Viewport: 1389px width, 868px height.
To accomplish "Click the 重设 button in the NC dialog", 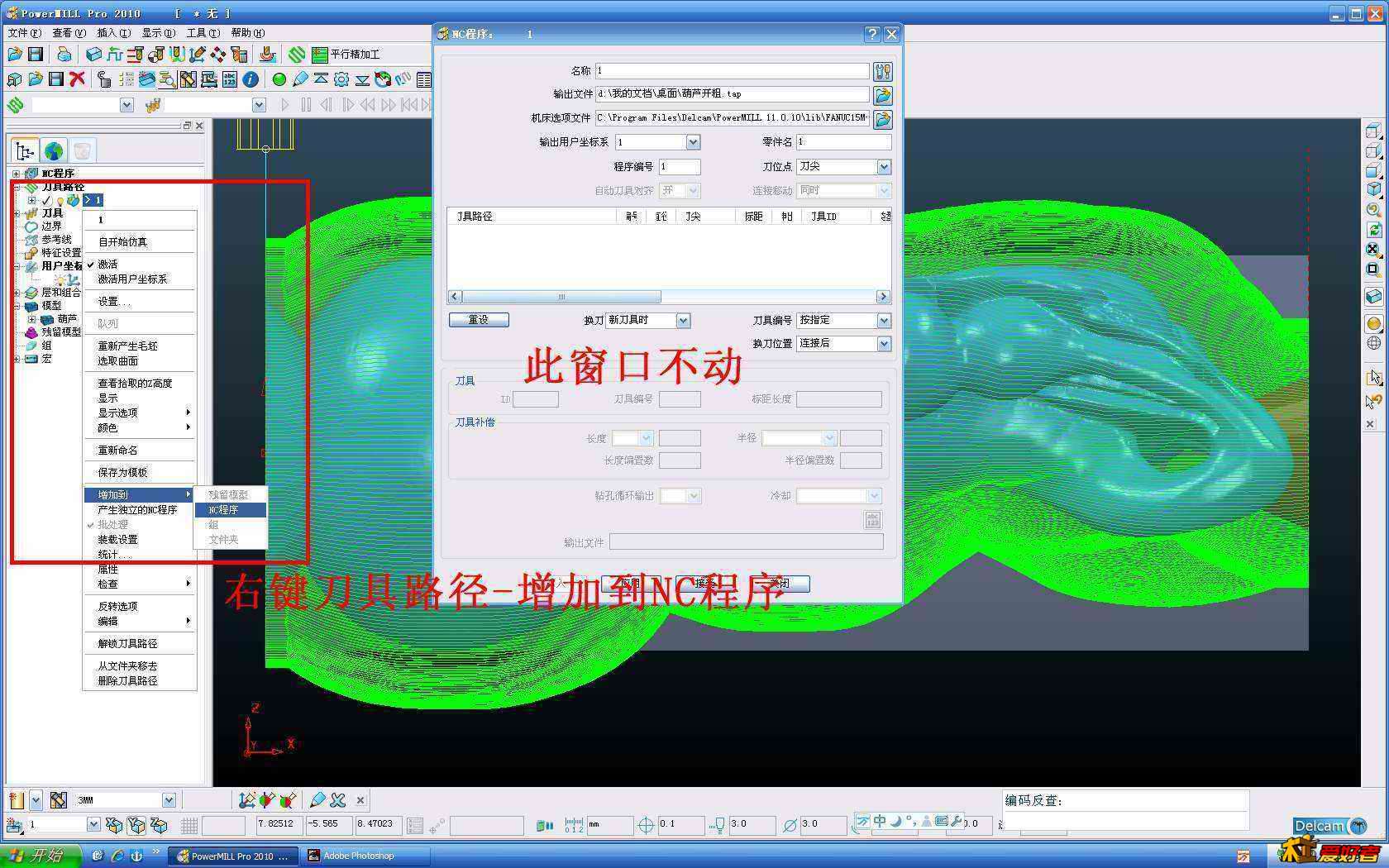I will (x=479, y=320).
